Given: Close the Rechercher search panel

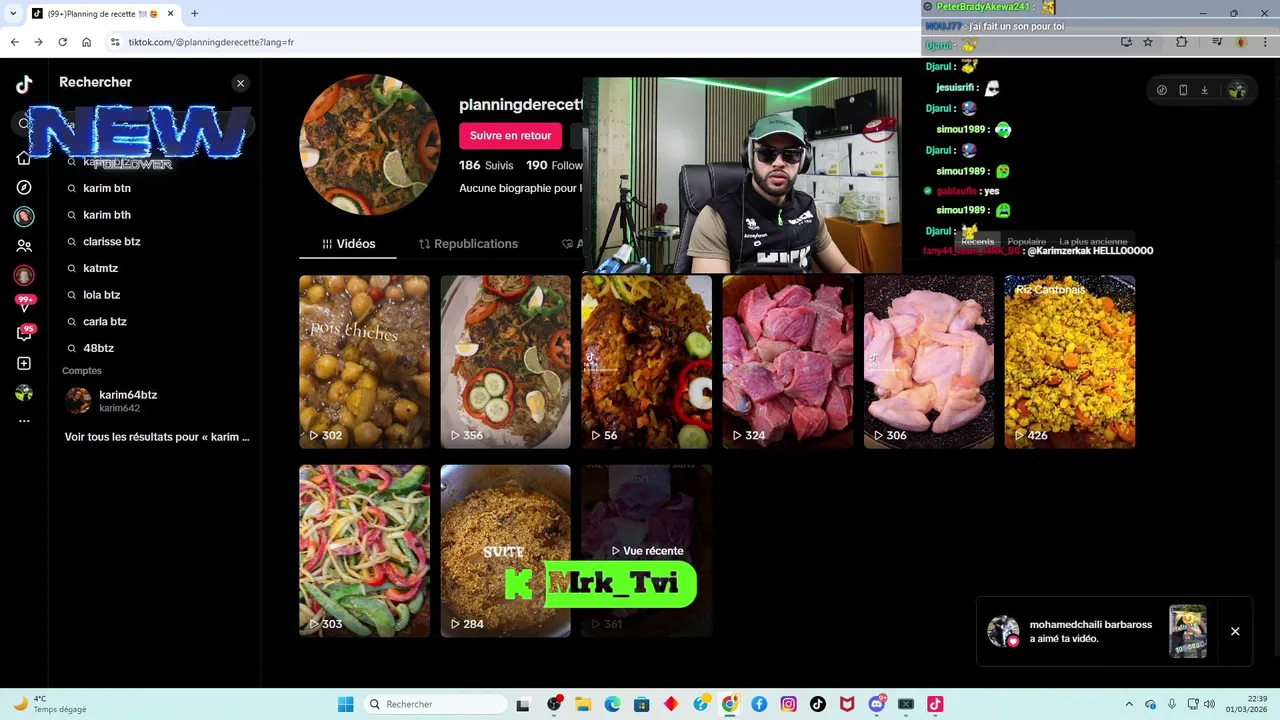Looking at the screenshot, I should click(240, 83).
